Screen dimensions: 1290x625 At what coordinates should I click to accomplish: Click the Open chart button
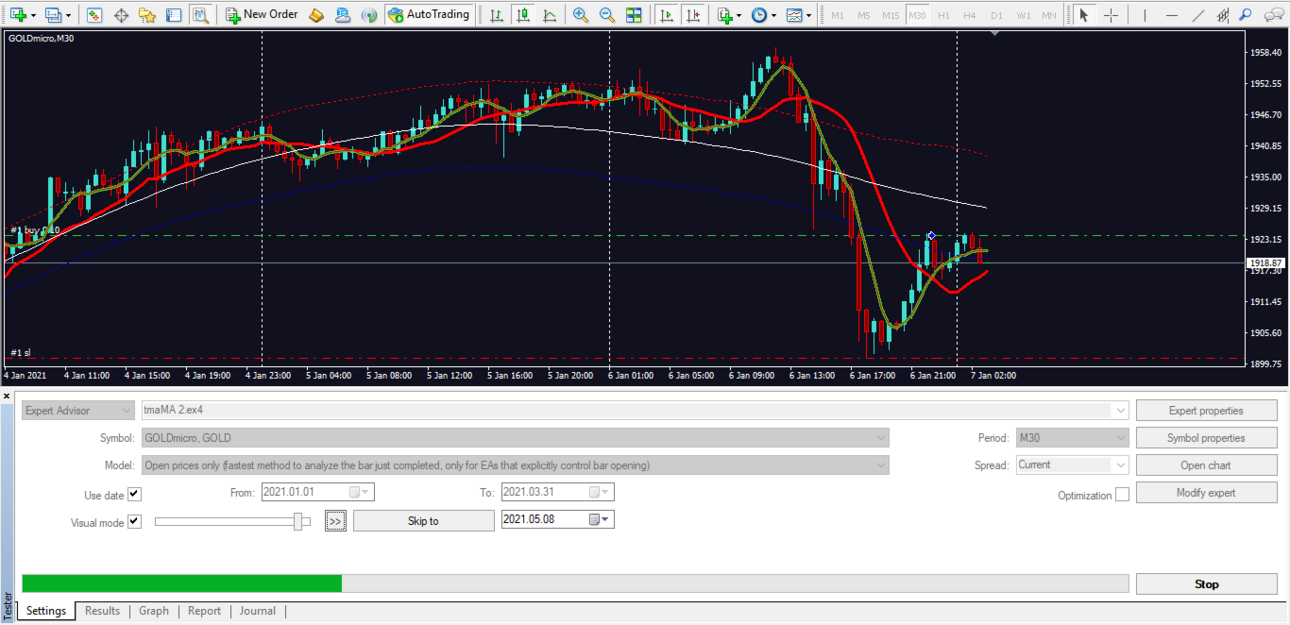point(1206,465)
